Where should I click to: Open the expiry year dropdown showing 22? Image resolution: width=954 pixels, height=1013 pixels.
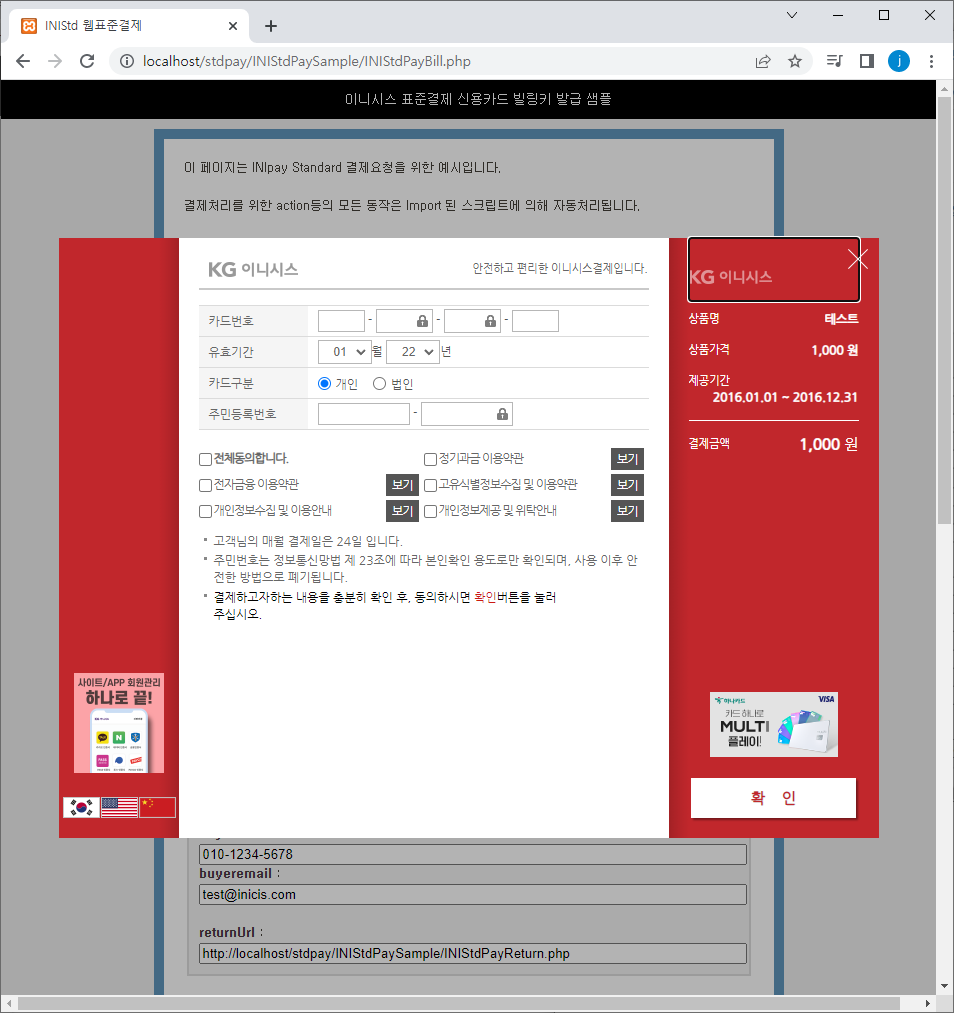coord(413,352)
